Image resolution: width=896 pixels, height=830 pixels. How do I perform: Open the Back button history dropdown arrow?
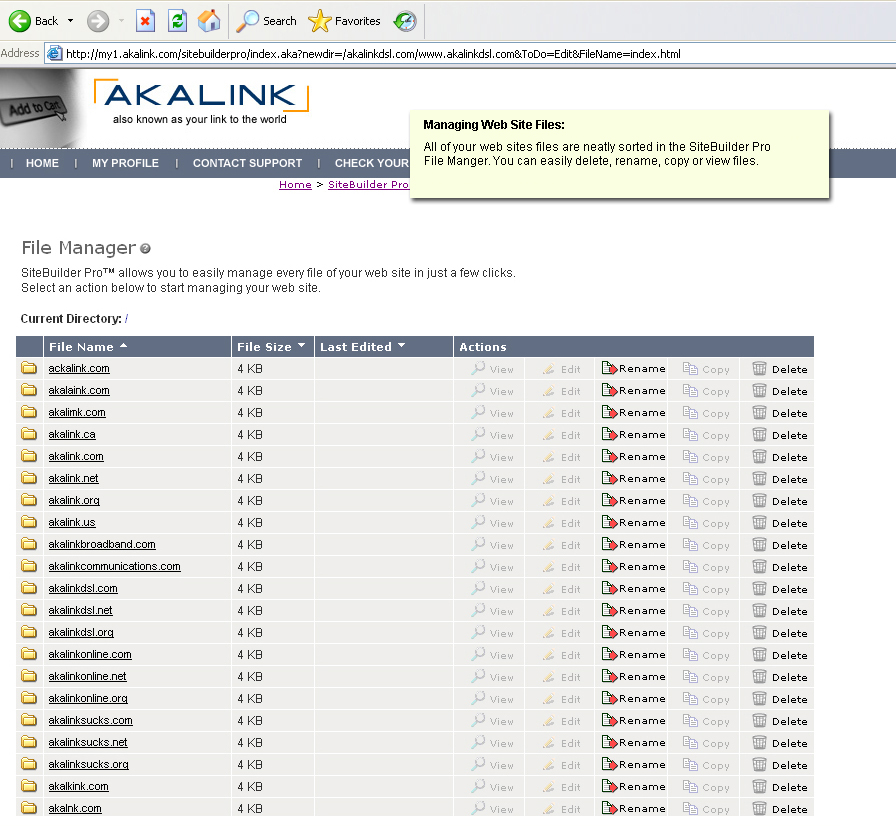(x=68, y=21)
